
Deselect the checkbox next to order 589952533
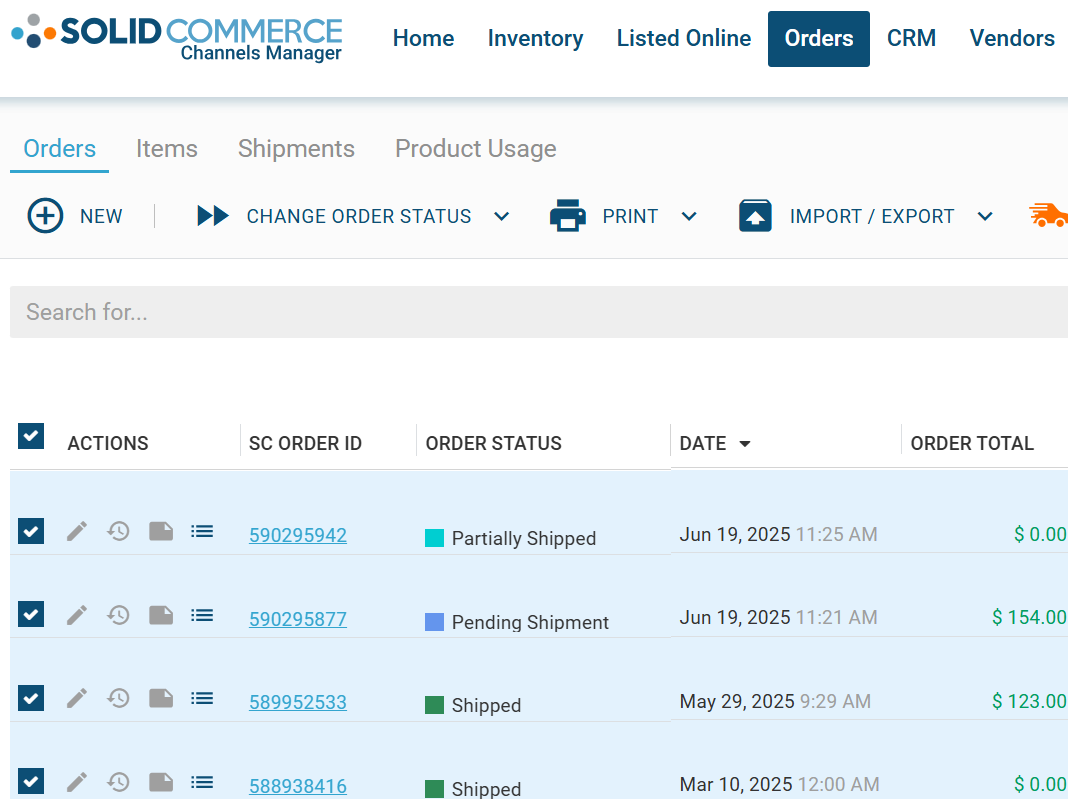pyautogui.click(x=30, y=698)
